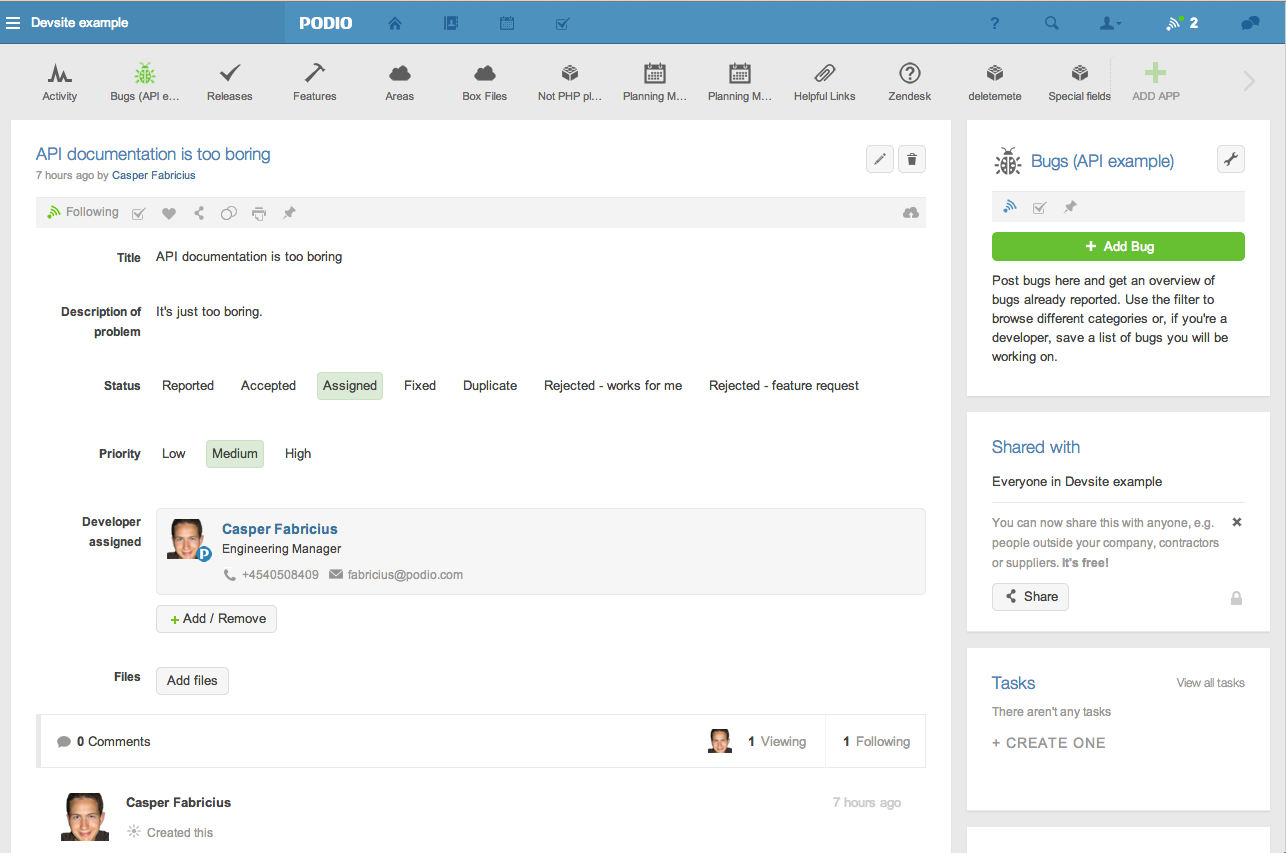1286x853 pixels.
Task: Open the Features app
Action: pyautogui.click(x=315, y=82)
